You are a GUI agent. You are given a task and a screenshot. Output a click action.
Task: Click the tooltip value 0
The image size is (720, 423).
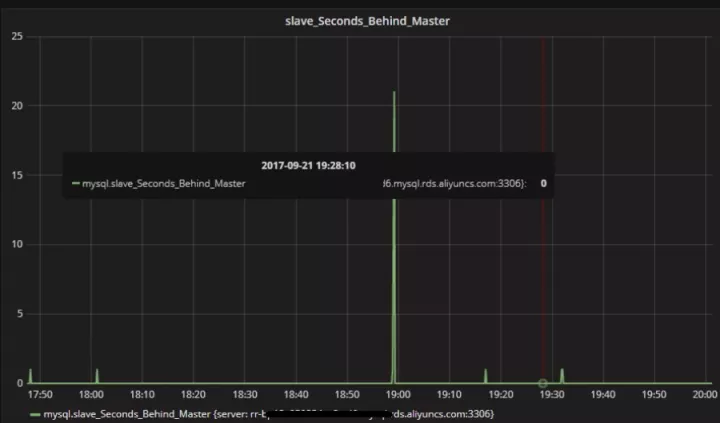(x=544, y=183)
